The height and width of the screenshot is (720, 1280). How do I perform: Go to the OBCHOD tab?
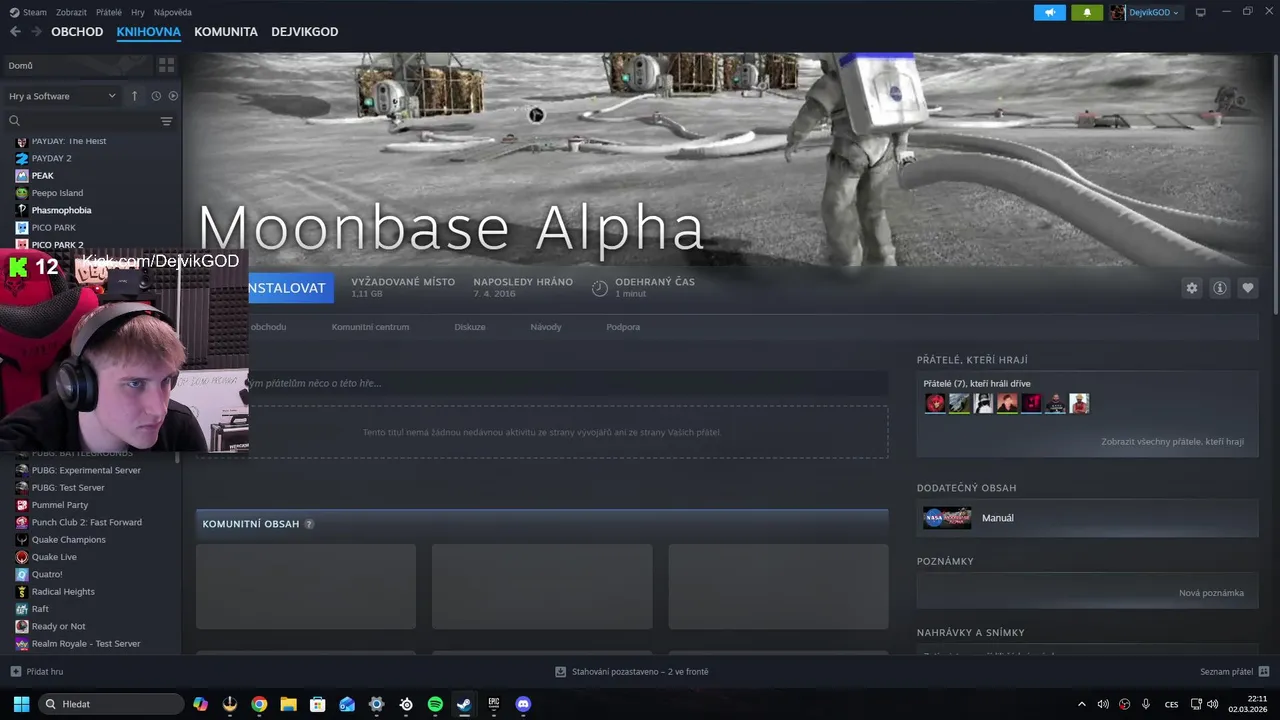pyautogui.click(x=77, y=32)
